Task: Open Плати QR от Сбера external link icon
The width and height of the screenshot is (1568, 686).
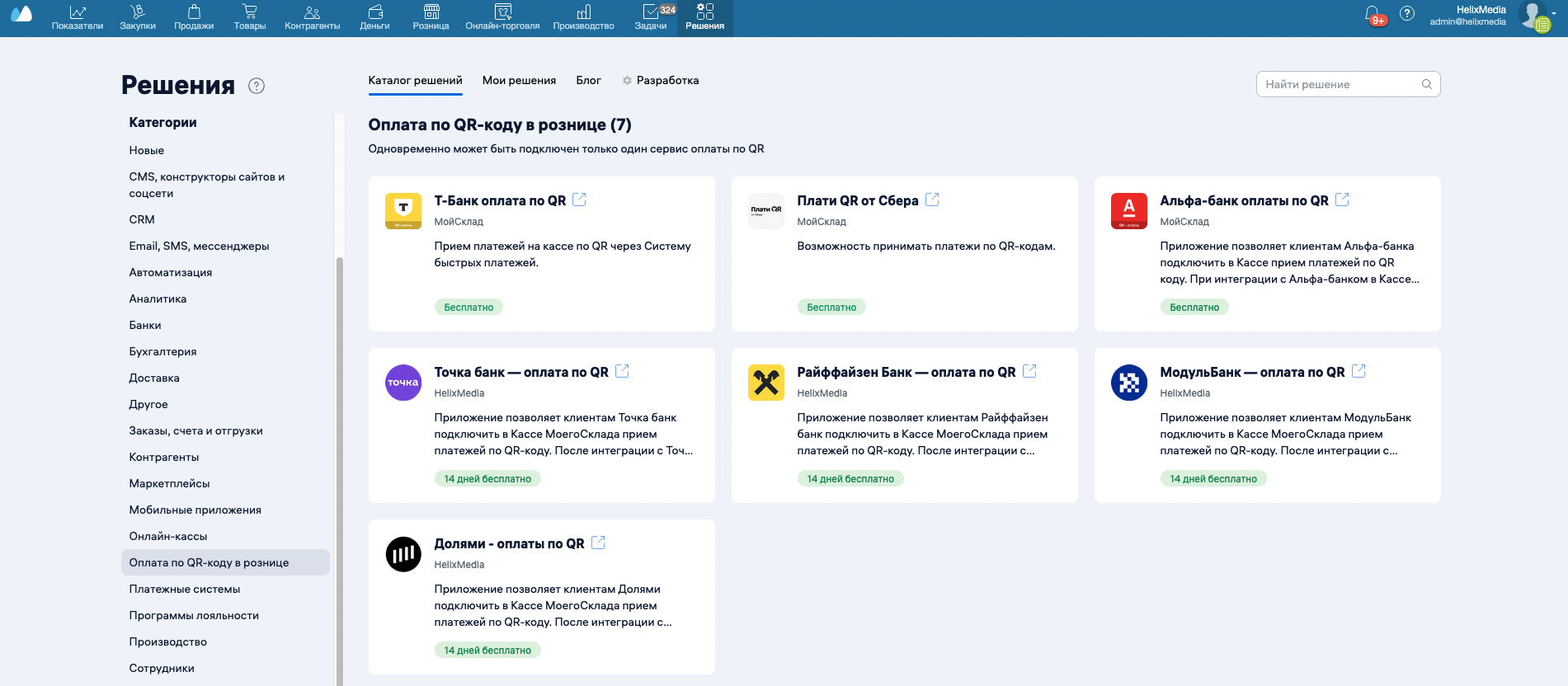Action: point(932,200)
